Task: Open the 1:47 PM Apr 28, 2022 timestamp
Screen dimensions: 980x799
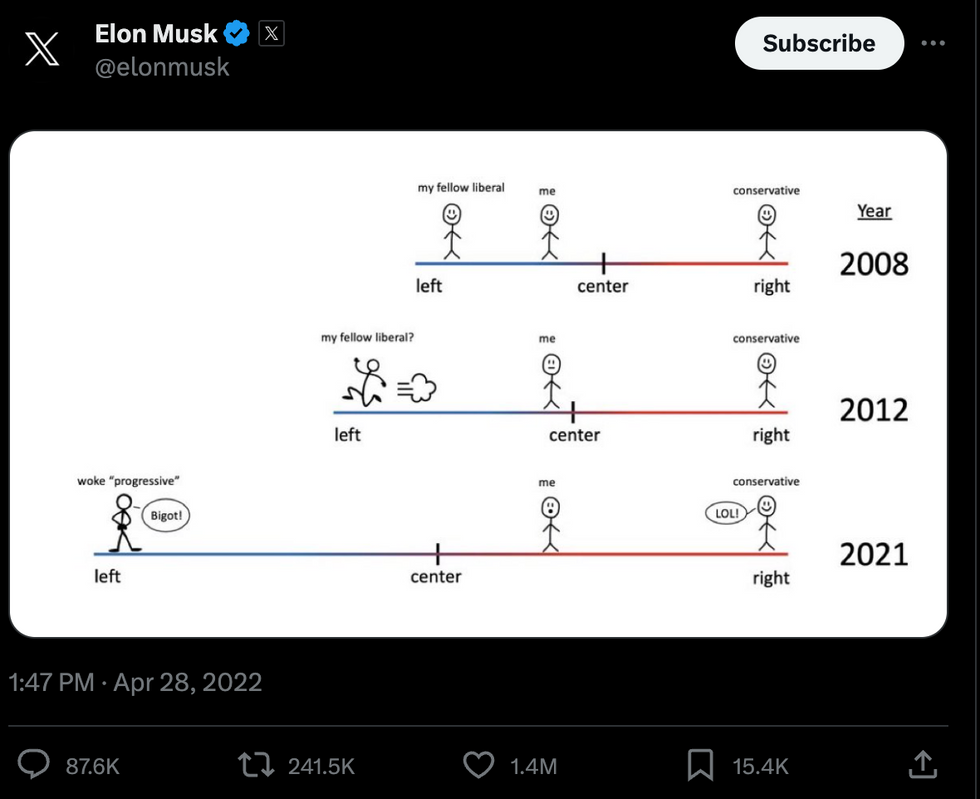Action: (136, 682)
